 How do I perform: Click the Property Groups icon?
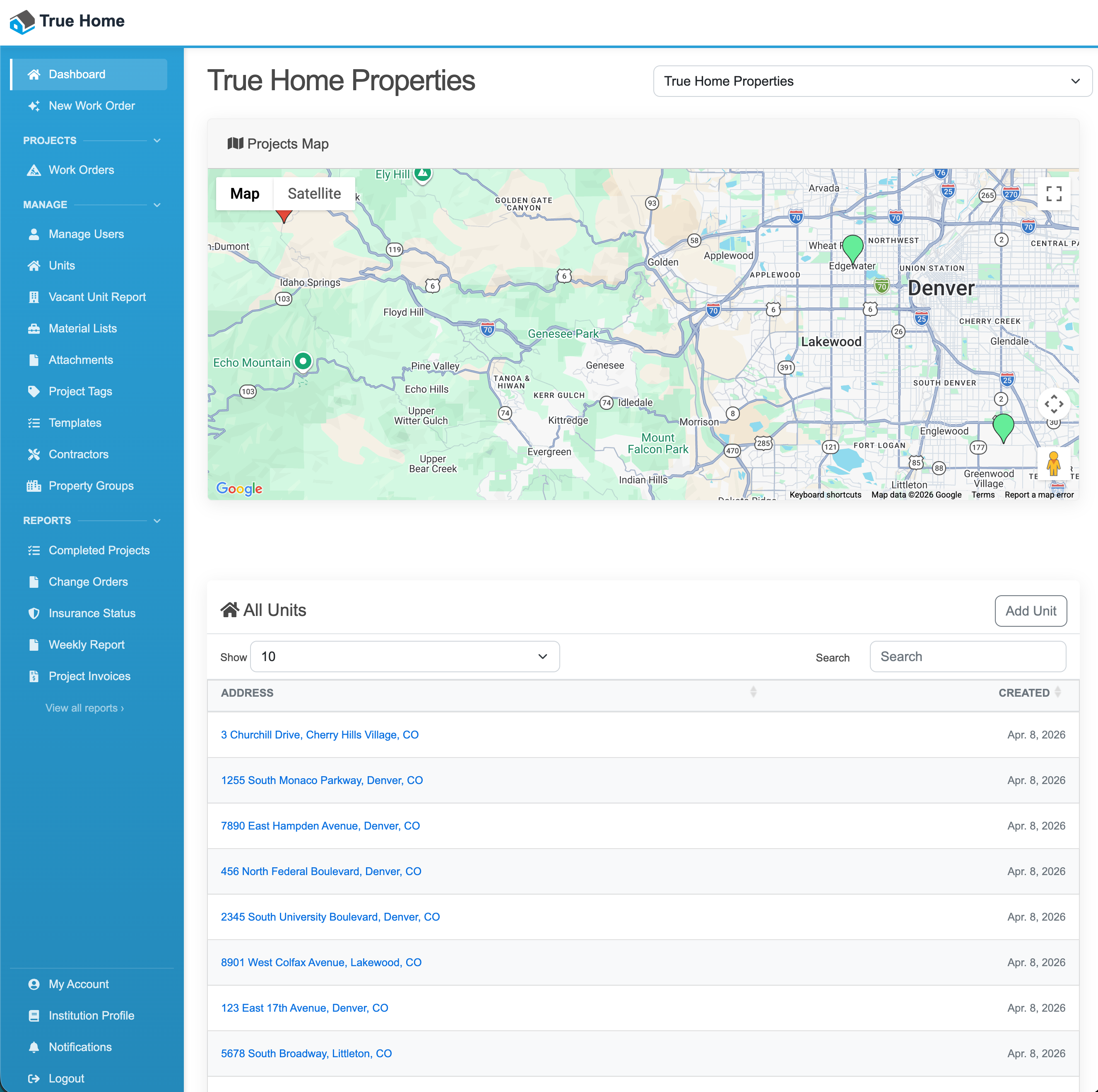point(34,485)
